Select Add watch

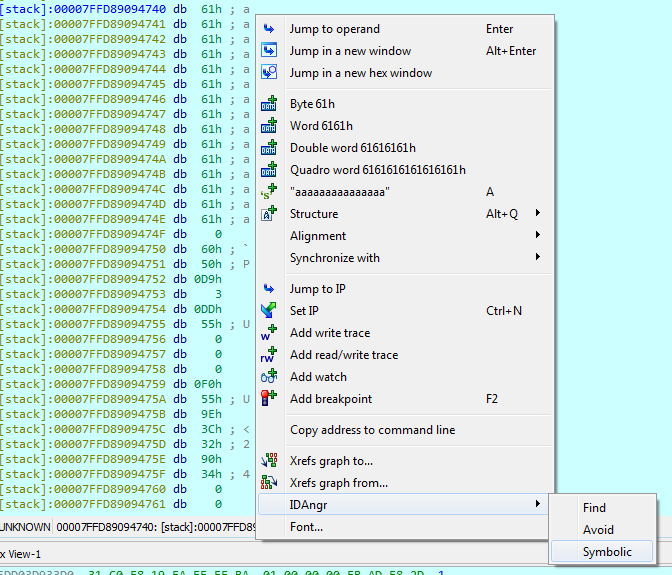[x=404, y=377]
